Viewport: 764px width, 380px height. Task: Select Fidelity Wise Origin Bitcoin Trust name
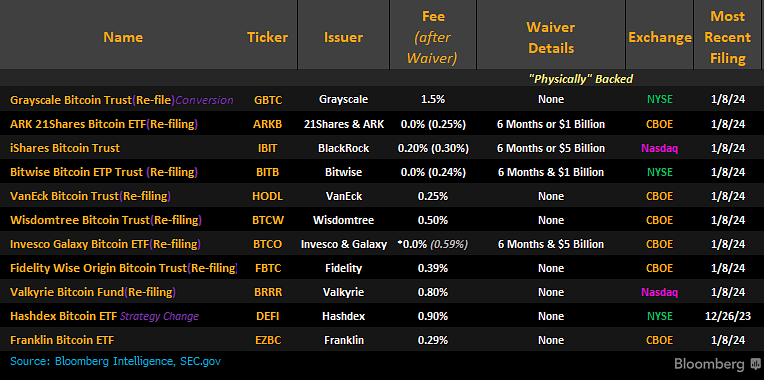click(x=98, y=268)
